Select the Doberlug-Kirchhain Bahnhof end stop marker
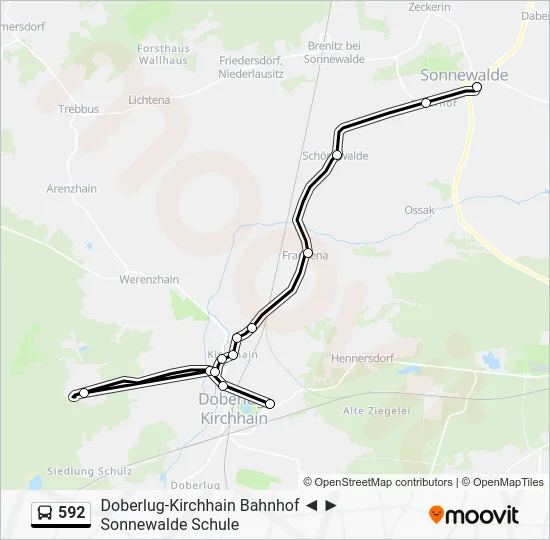This screenshot has width=550, height=540. click(270, 404)
